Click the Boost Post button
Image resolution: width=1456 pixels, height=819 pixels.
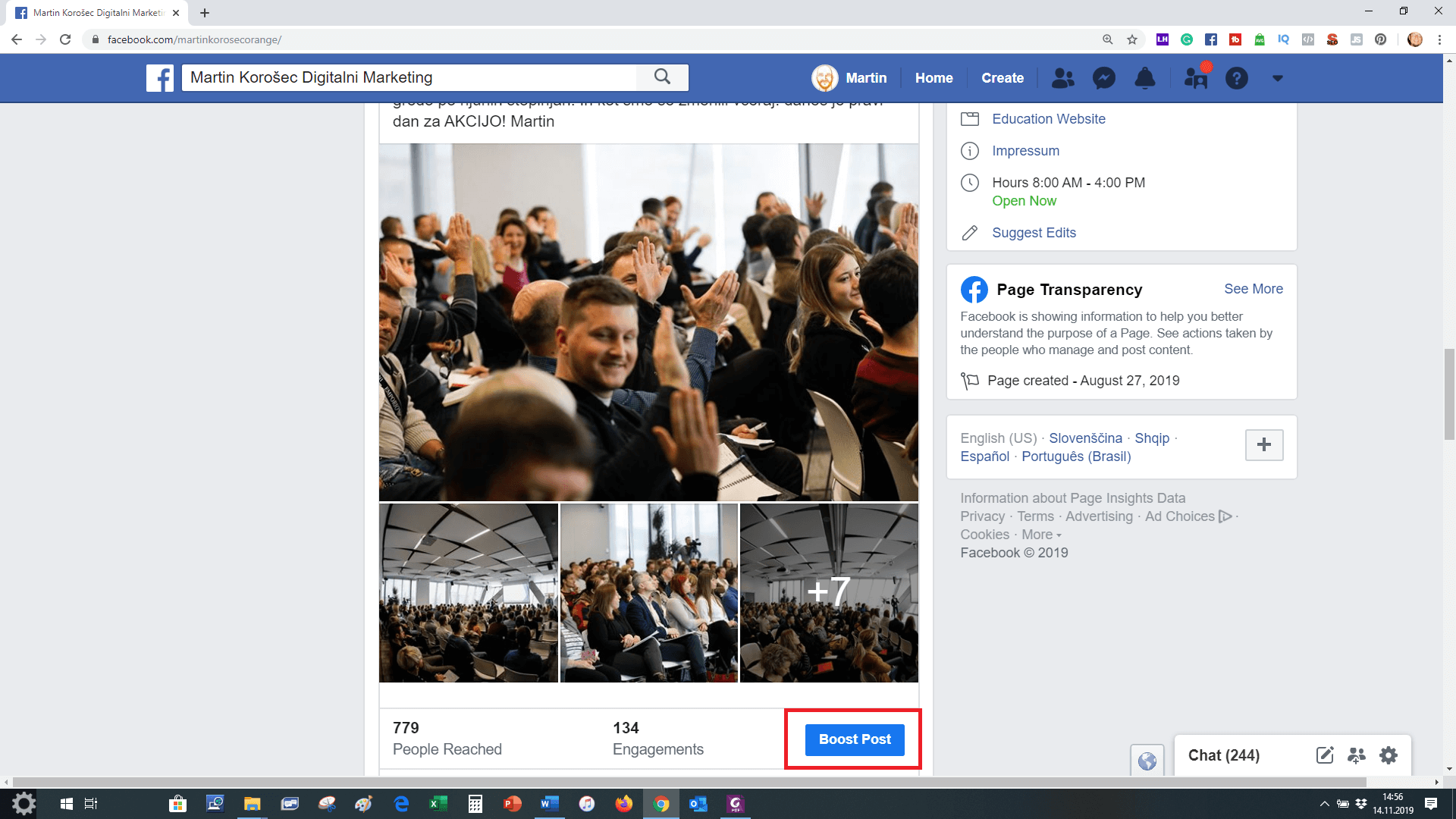(854, 739)
